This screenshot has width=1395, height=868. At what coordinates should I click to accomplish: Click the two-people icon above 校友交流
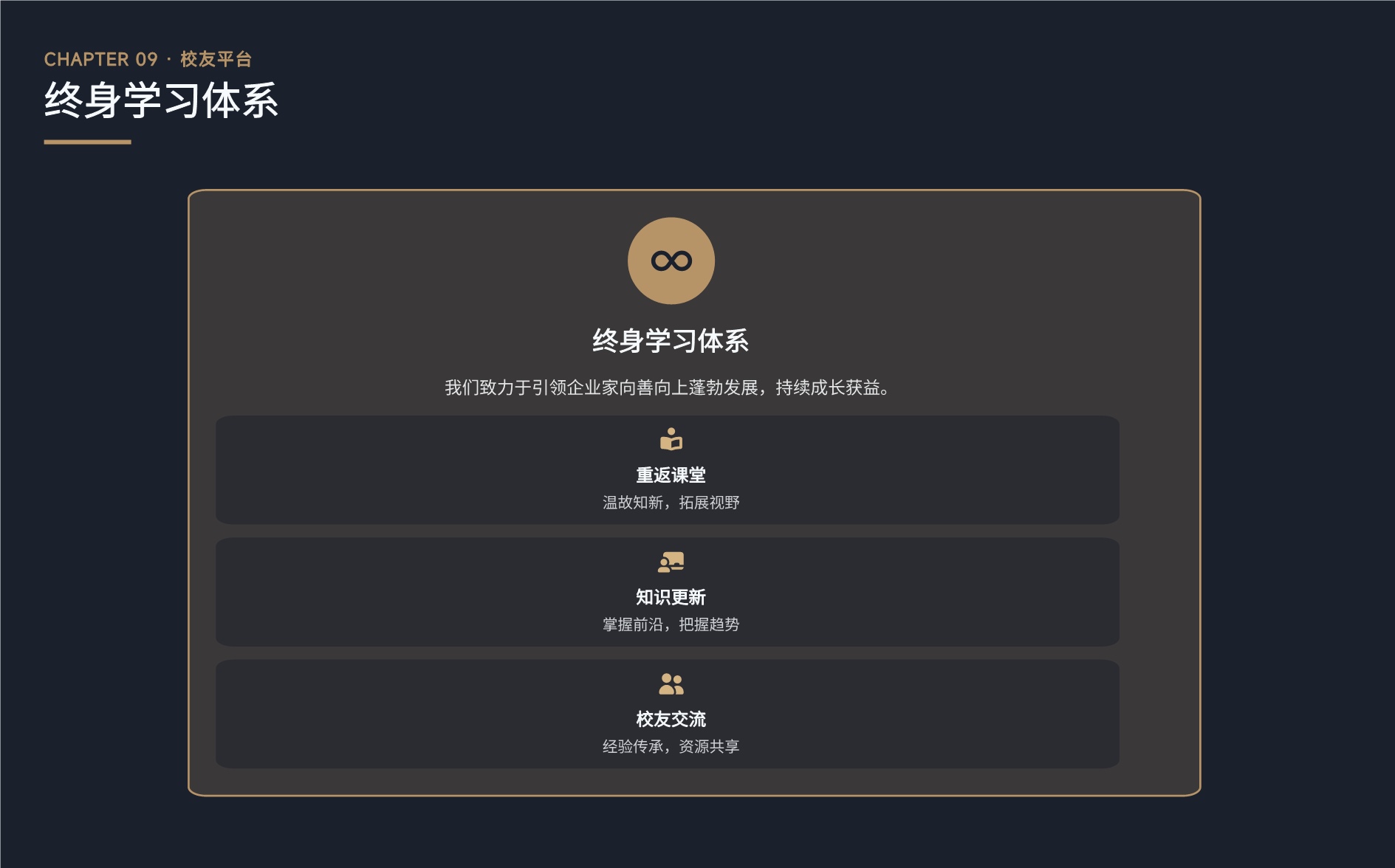coord(671,683)
